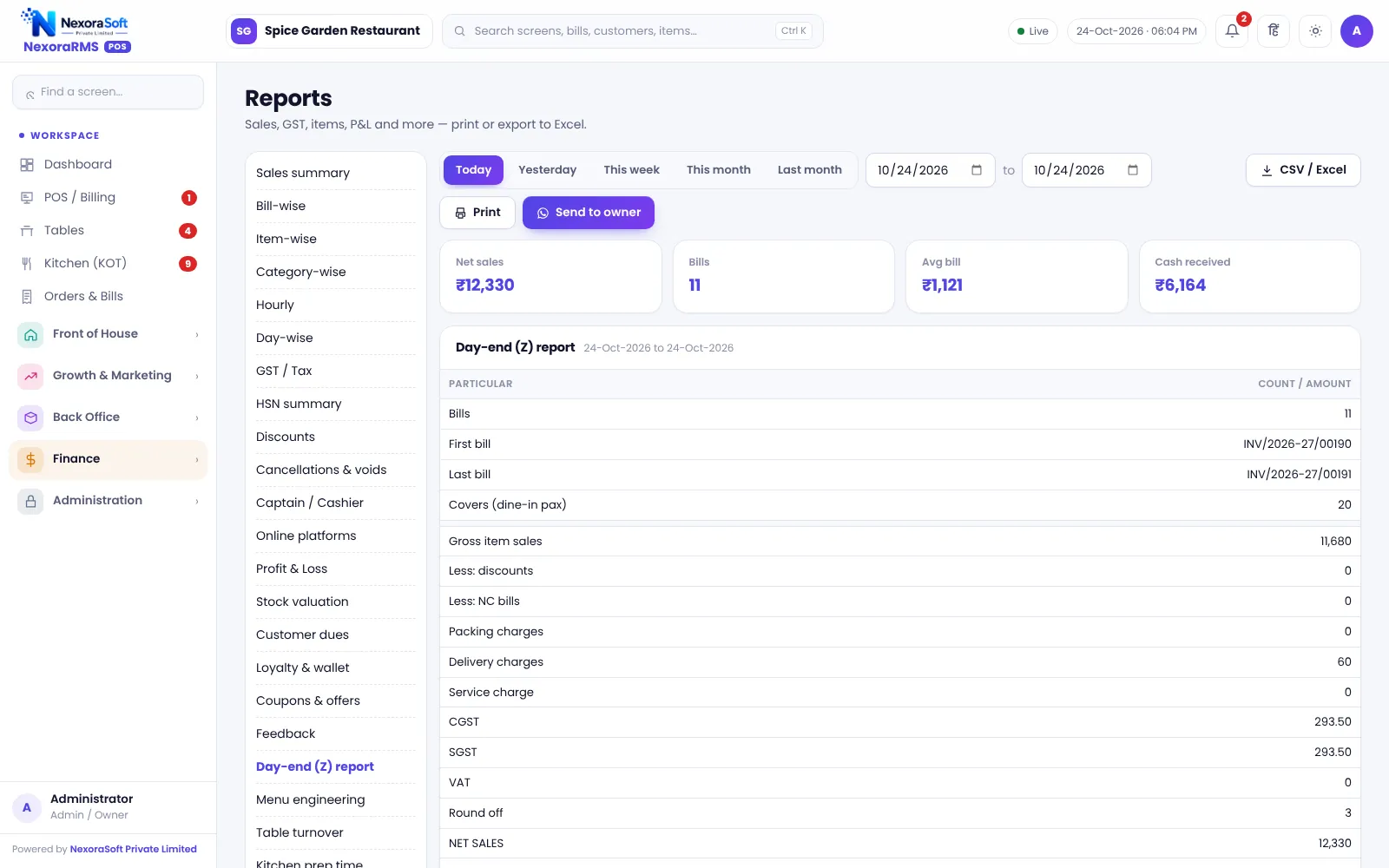Image resolution: width=1389 pixels, height=868 pixels.
Task: Open calendar picker on end date field
Action: [x=1133, y=170]
